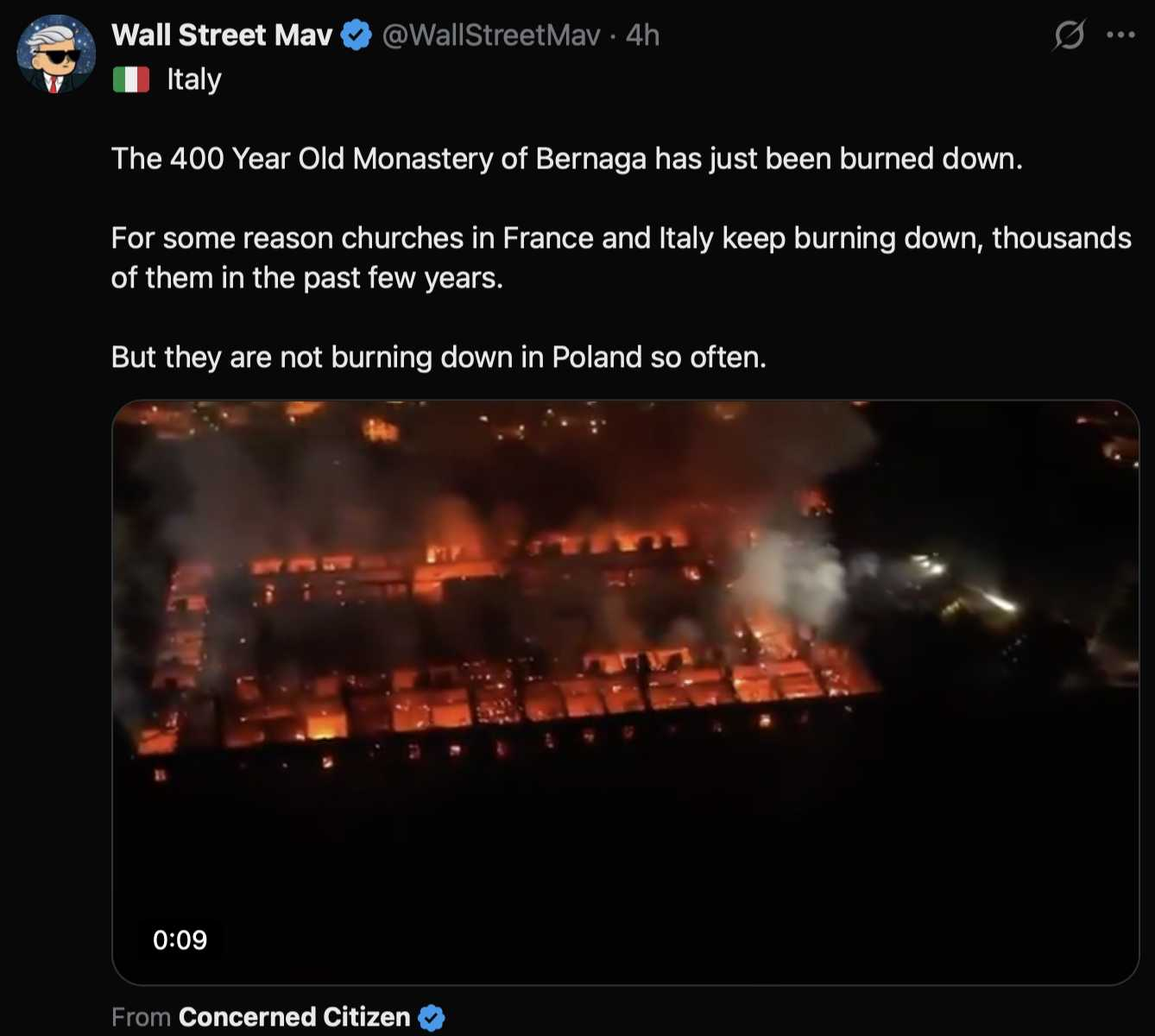
Task: Click the verified badge beside Concerned Citizen
Action: click(x=431, y=1018)
